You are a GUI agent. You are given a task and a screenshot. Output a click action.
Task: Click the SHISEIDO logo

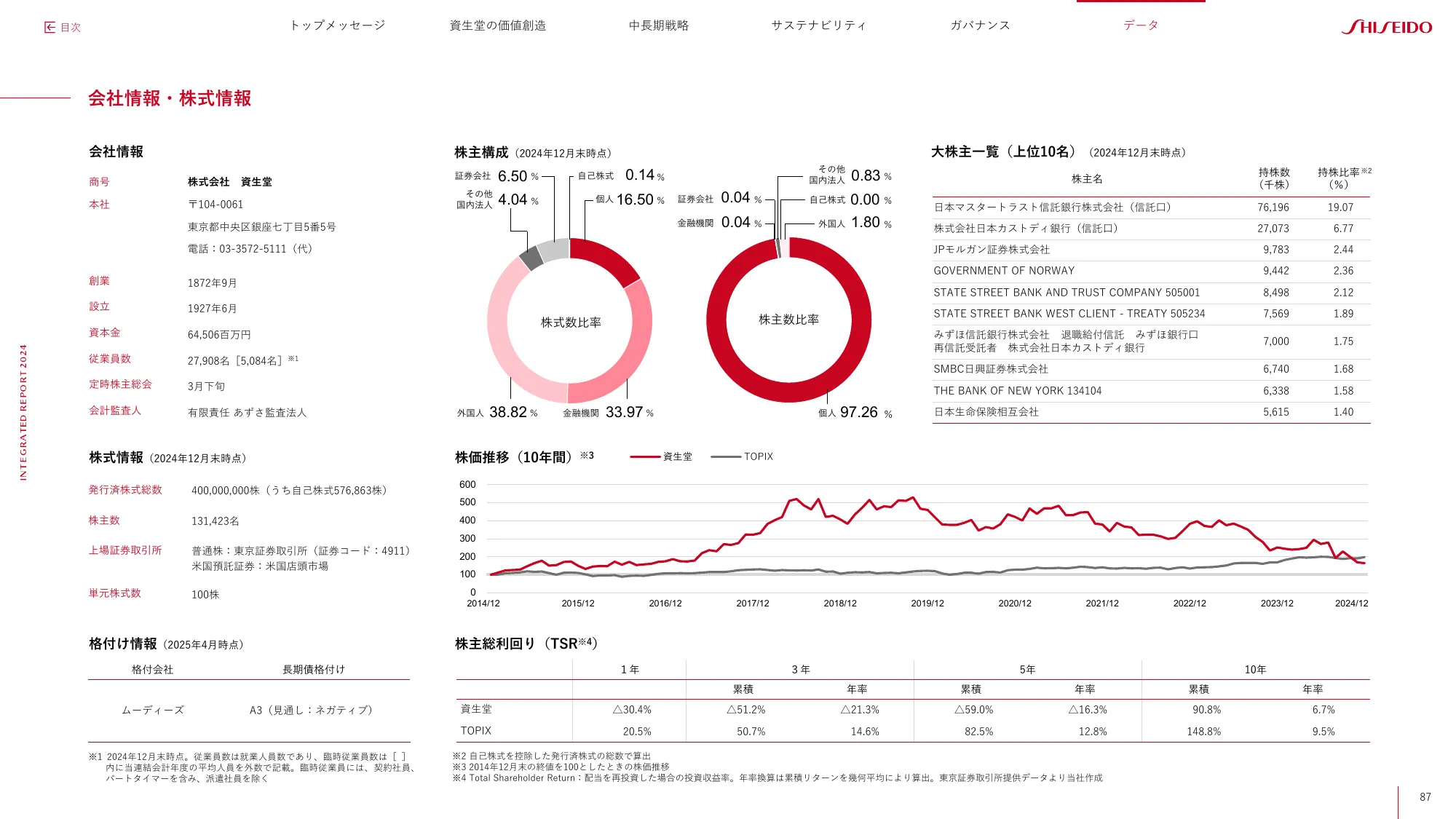point(1386,27)
